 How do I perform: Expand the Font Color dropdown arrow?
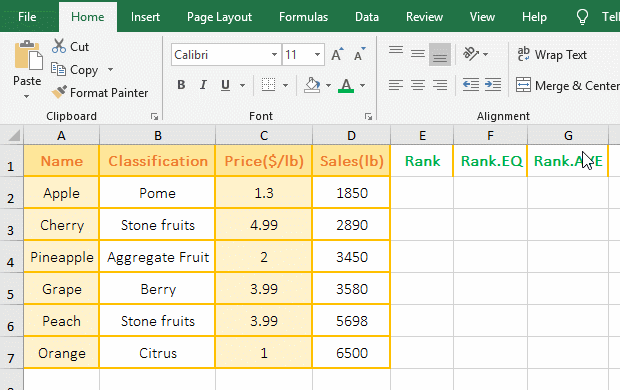pos(362,85)
